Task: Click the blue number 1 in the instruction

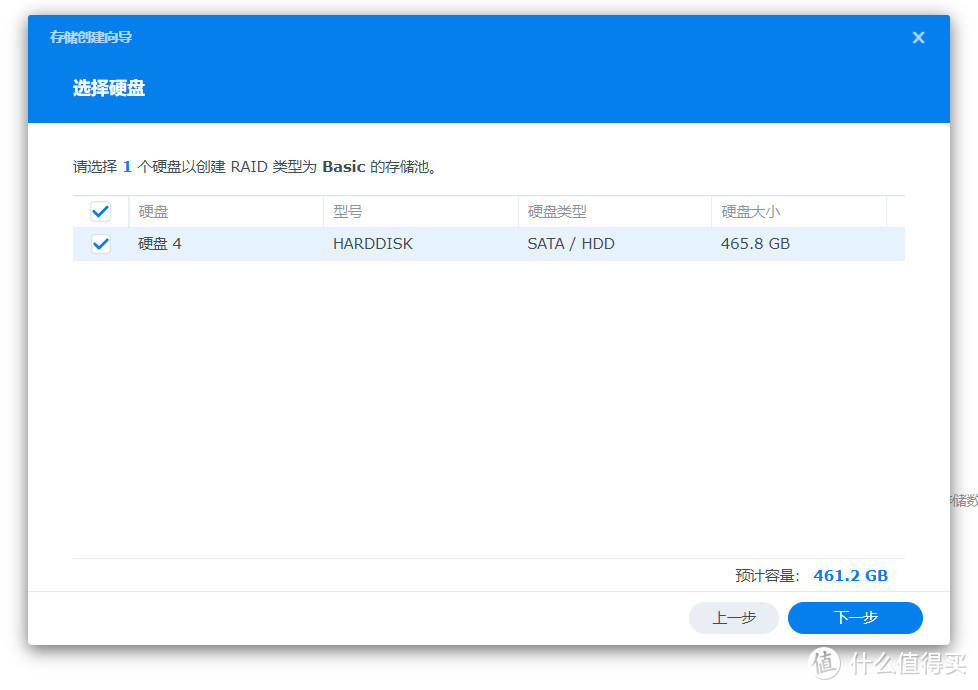Action: pyautogui.click(x=127, y=167)
